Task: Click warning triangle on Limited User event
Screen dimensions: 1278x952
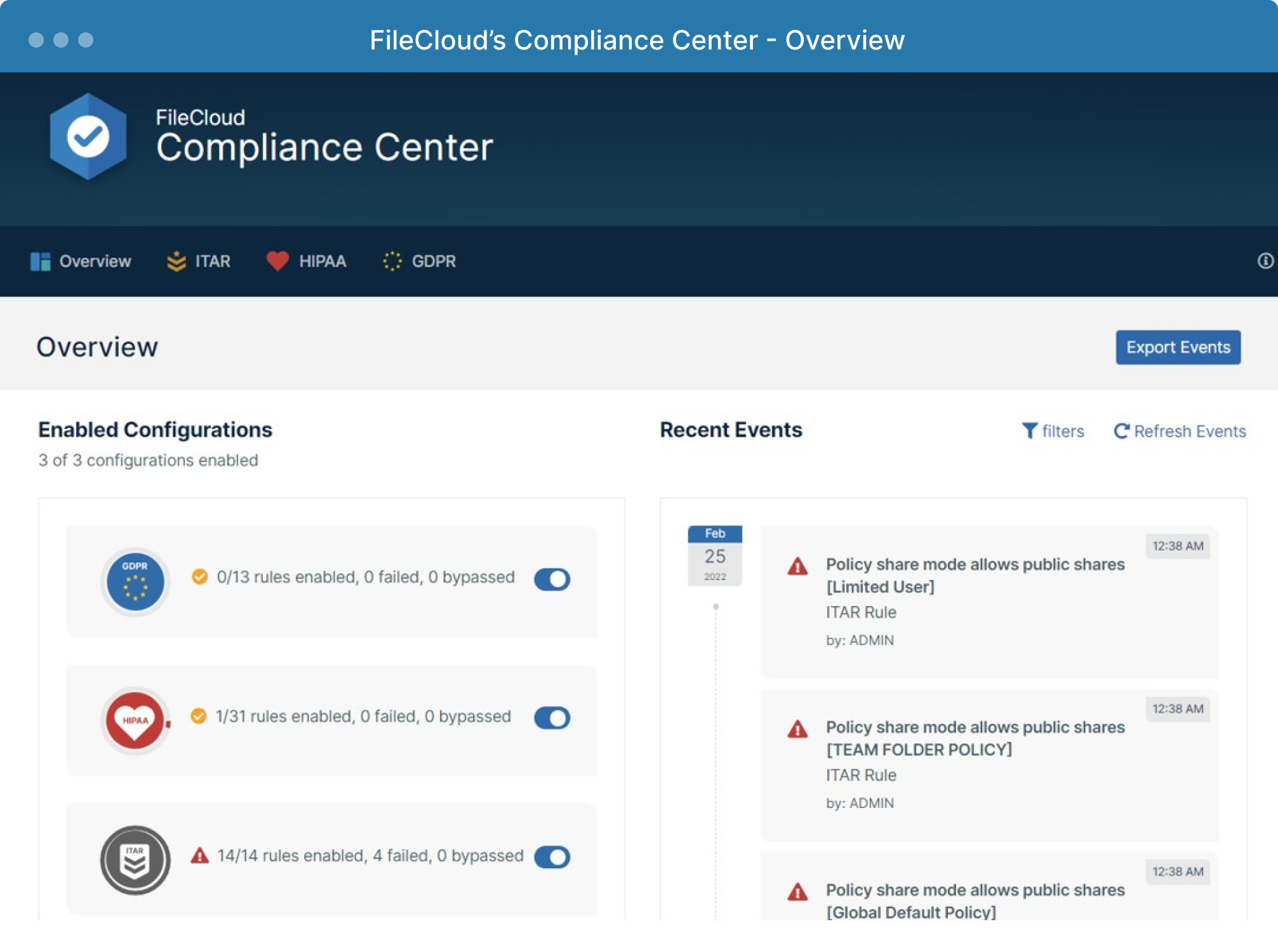Action: click(x=797, y=565)
